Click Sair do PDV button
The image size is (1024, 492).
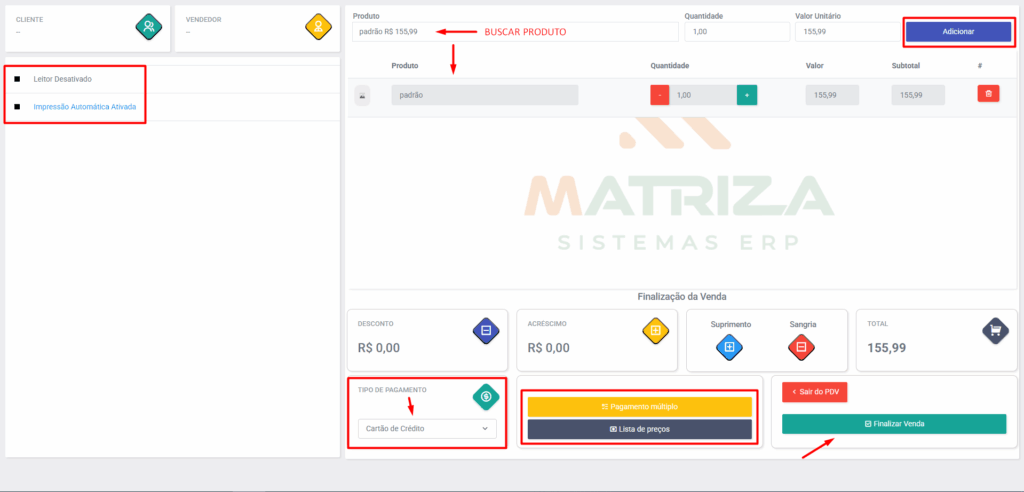[x=814, y=392]
